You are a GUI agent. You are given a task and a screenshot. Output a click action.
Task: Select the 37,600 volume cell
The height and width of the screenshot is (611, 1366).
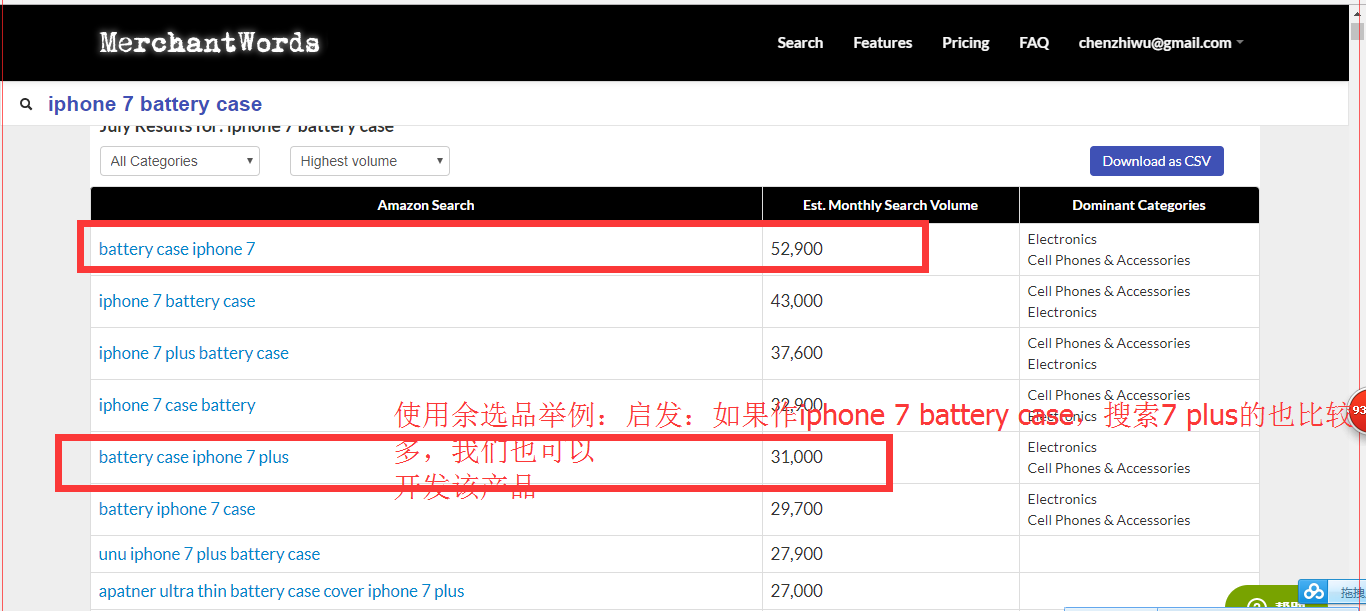tap(890, 353)
